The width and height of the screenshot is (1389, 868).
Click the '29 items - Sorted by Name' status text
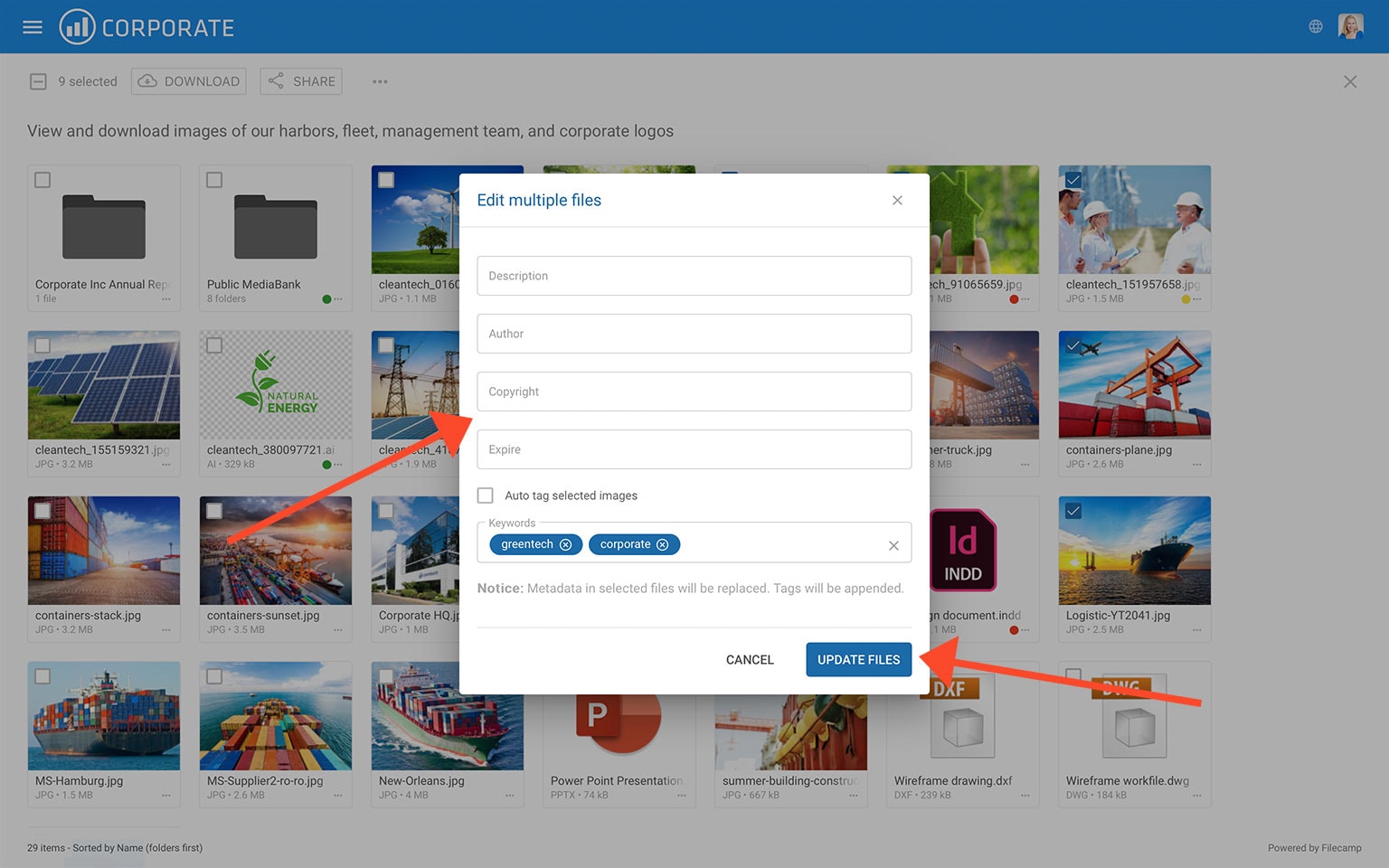click(x=115, y=848)
